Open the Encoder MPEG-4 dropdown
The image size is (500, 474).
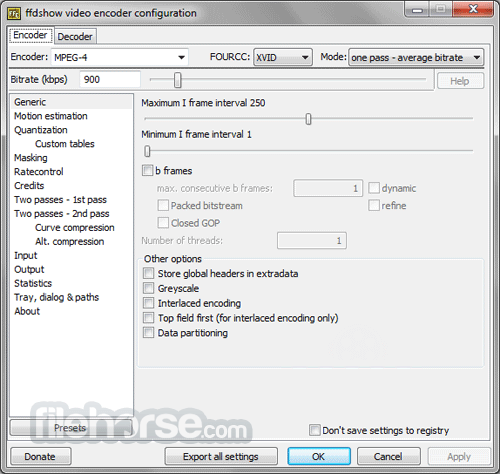120,57
